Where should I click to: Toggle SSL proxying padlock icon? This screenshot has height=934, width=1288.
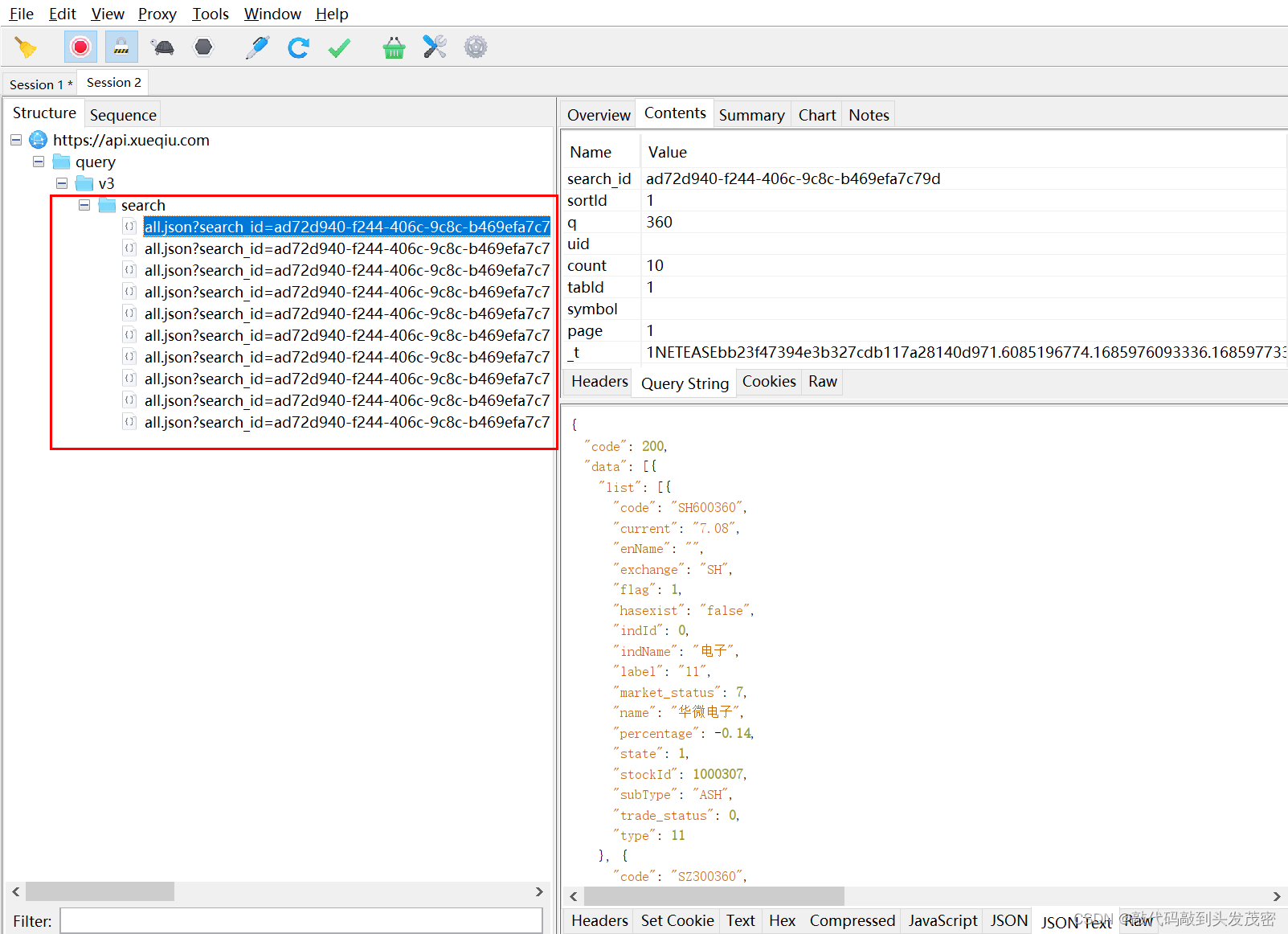(121, 47)
